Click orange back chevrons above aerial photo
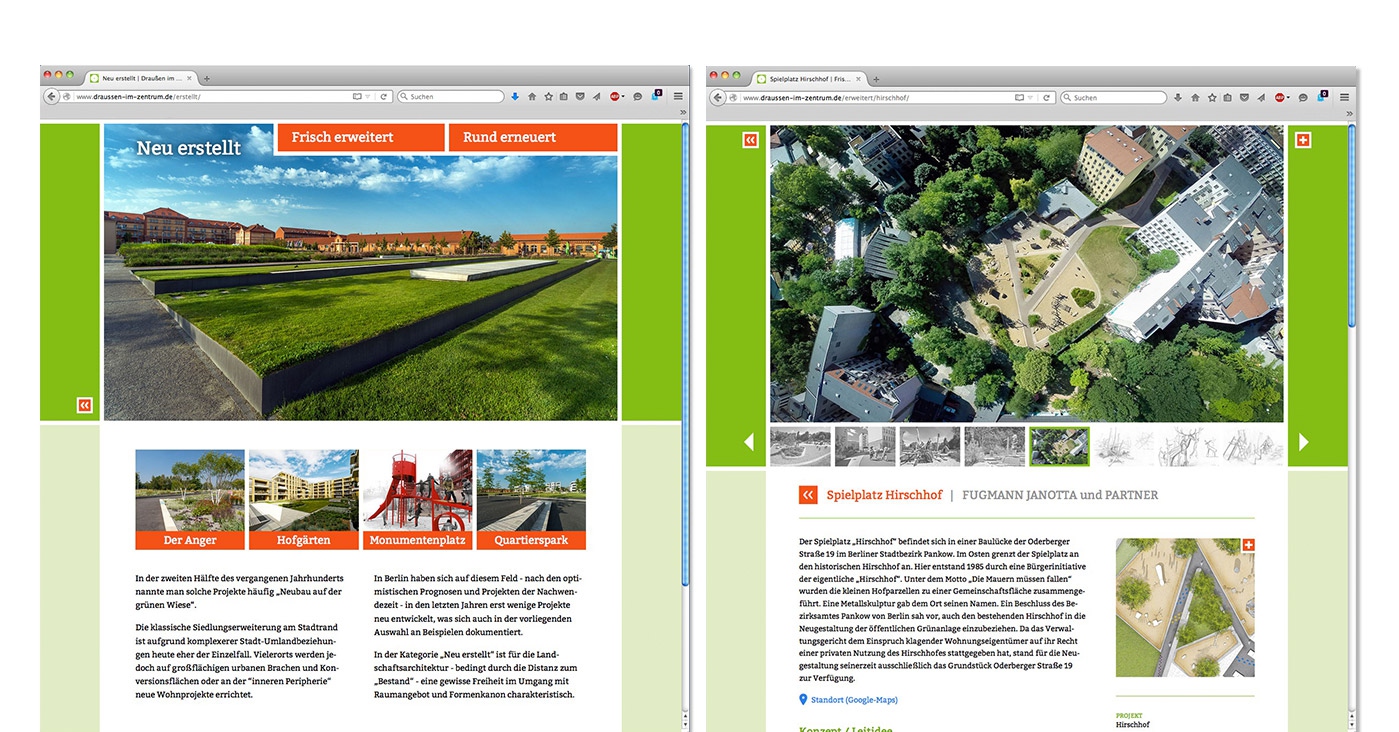1399x732 pixels. [750, 140]
